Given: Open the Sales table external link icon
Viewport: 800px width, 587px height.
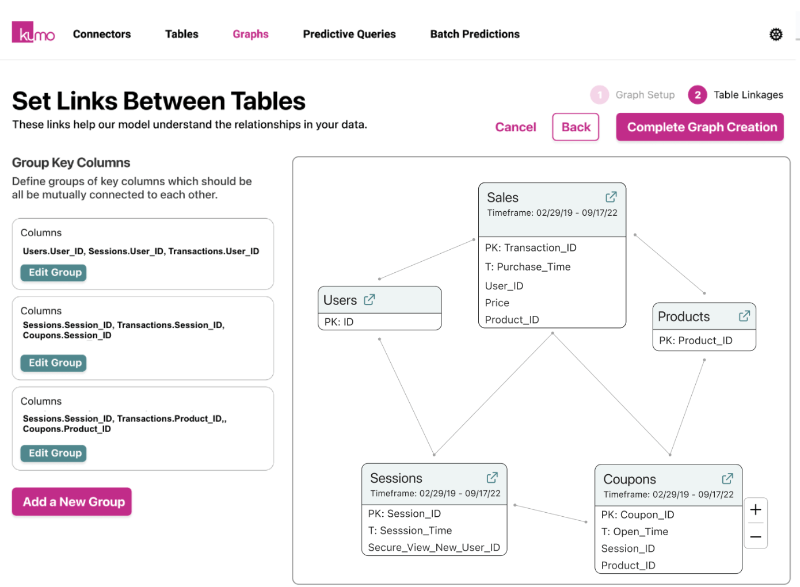Looking at the screenshot, I should (611, 197).
